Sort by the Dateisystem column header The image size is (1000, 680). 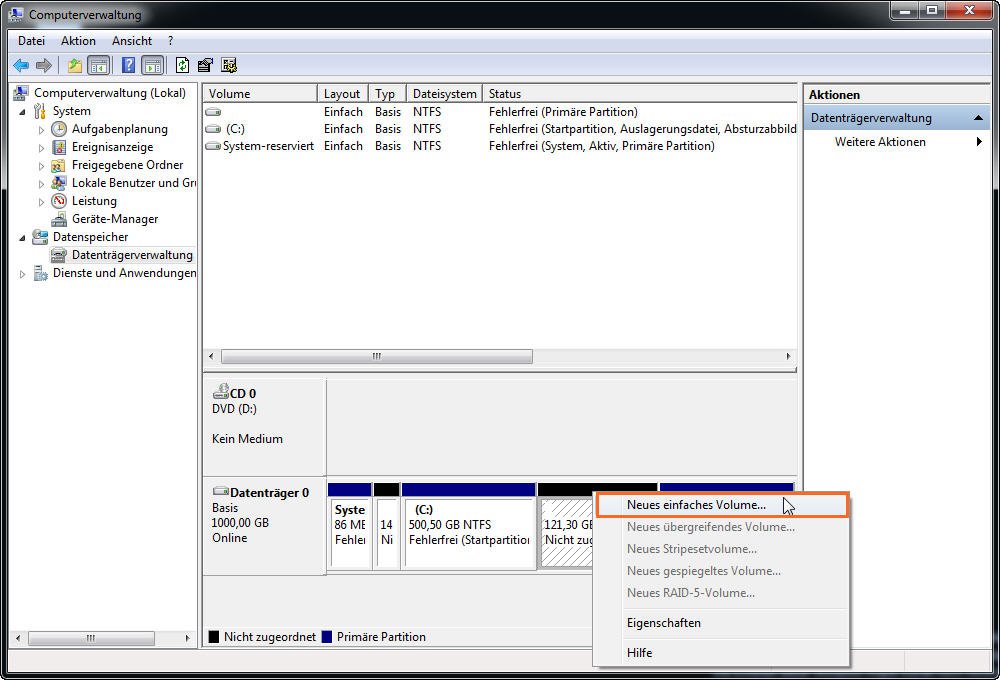445,94
